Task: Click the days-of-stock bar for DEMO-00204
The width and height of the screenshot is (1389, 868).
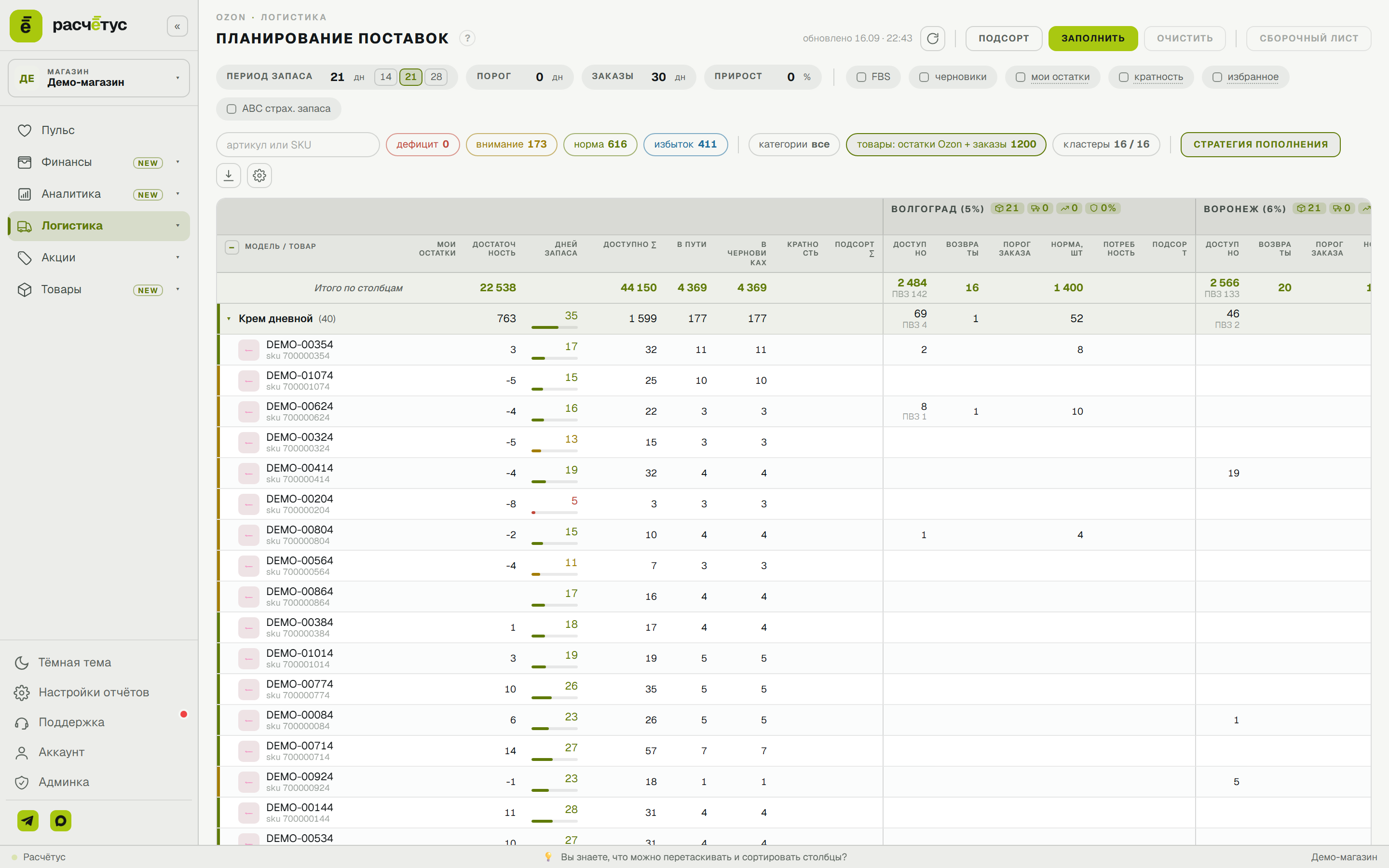Action: click(x=554, y=513)
